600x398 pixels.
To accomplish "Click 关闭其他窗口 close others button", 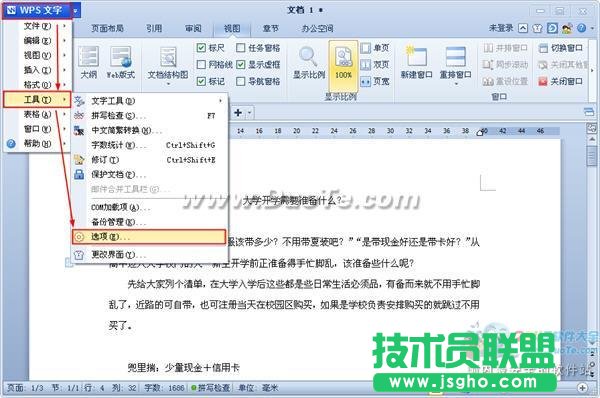I will (563, 65).
